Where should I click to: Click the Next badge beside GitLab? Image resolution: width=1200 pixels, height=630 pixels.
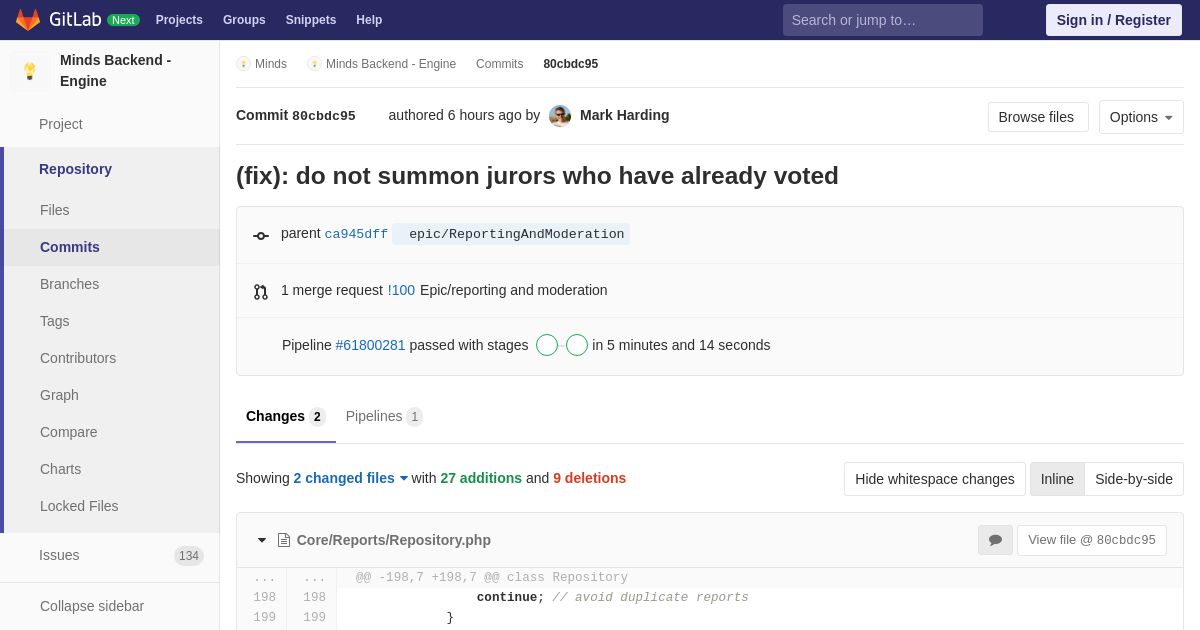click(123, 20)
